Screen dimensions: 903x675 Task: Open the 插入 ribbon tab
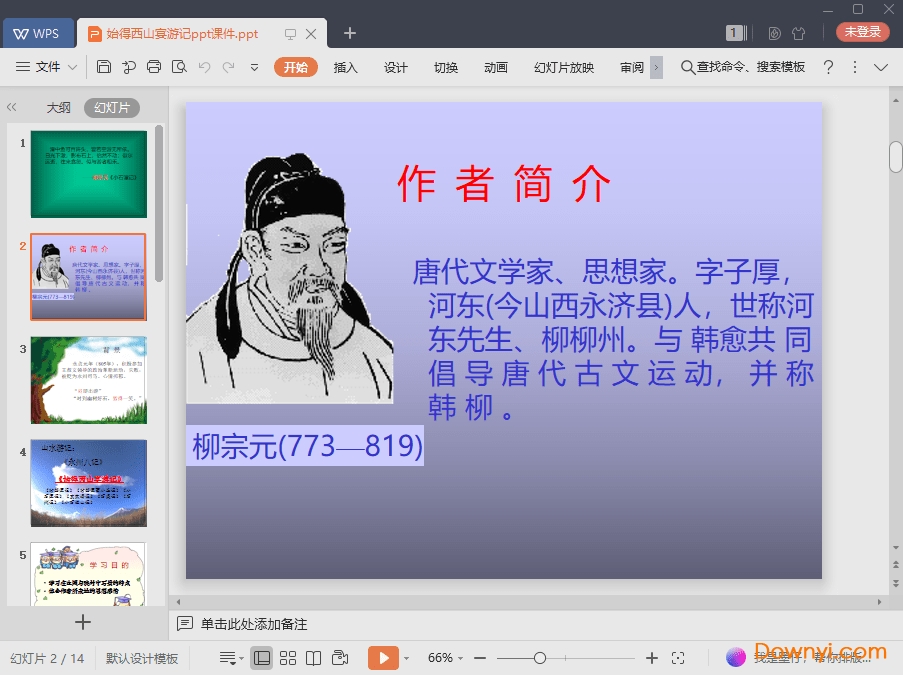coord(345,67)
